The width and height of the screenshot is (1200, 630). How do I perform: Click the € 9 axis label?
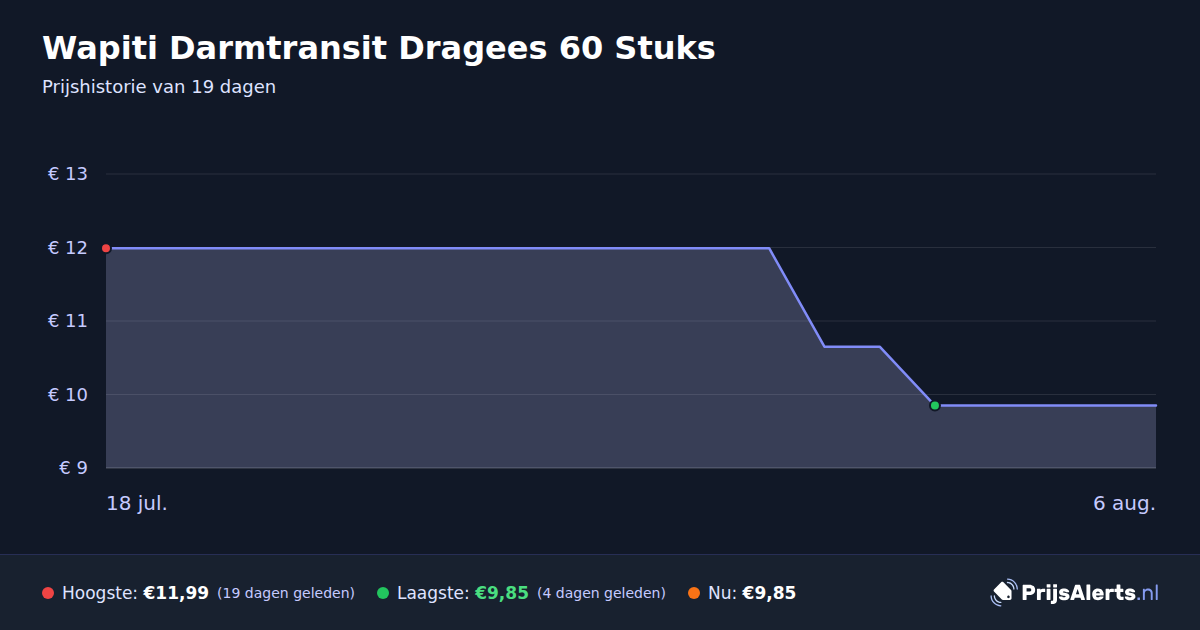click(x=73, y=468)
